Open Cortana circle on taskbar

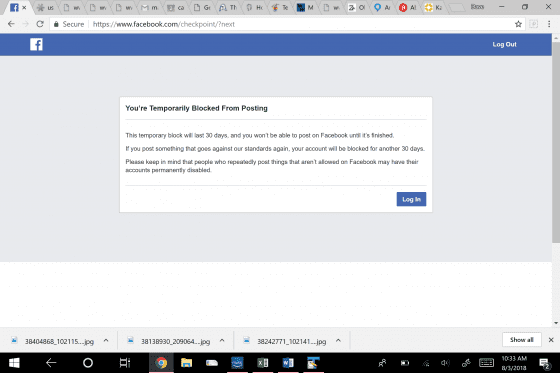88,363
